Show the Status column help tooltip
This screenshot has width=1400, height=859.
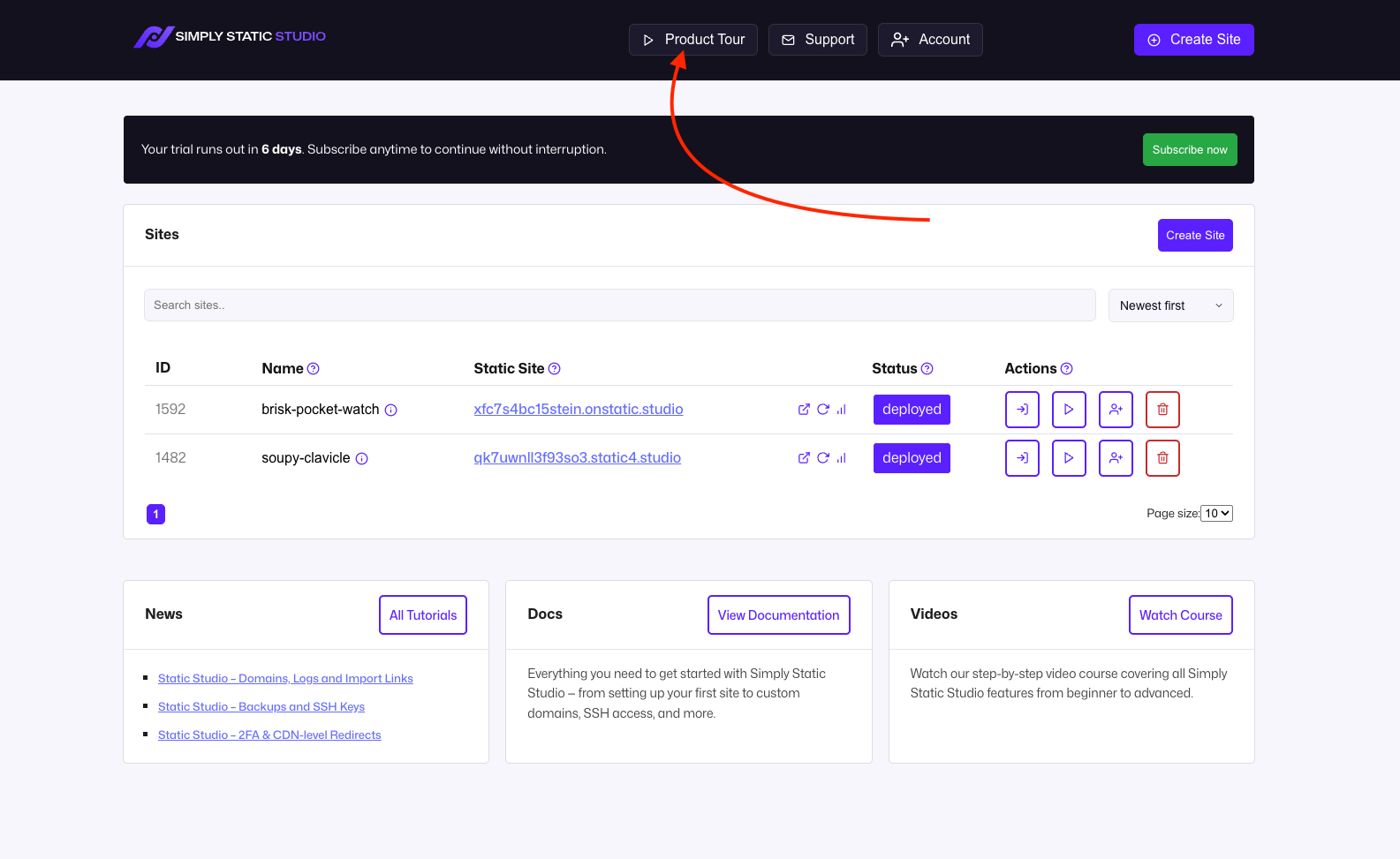[x=927, y=369]
